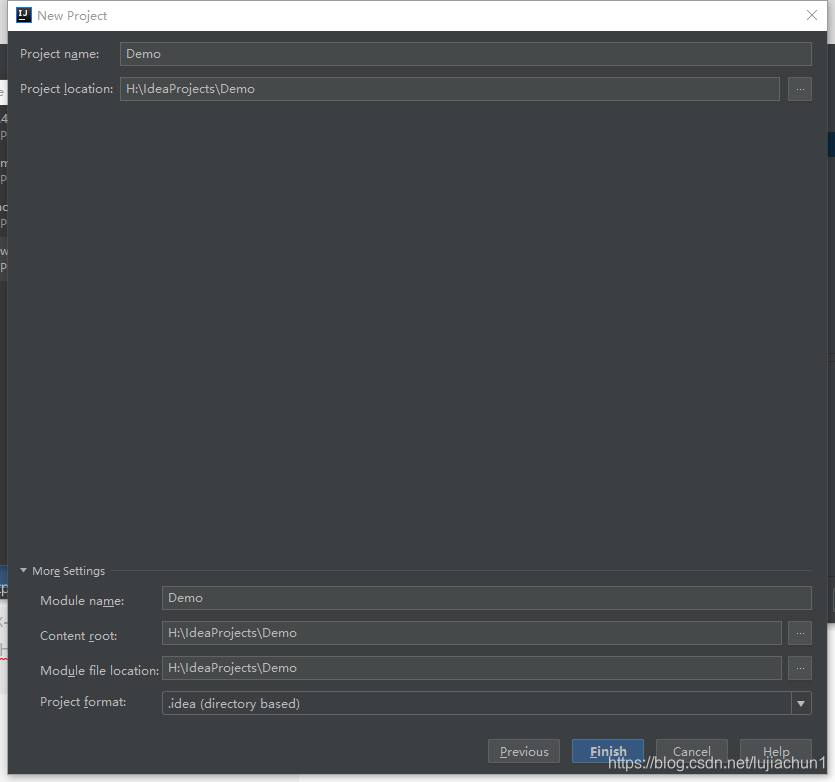
Task: Click the Content root text field
Action: pos(471,633)
